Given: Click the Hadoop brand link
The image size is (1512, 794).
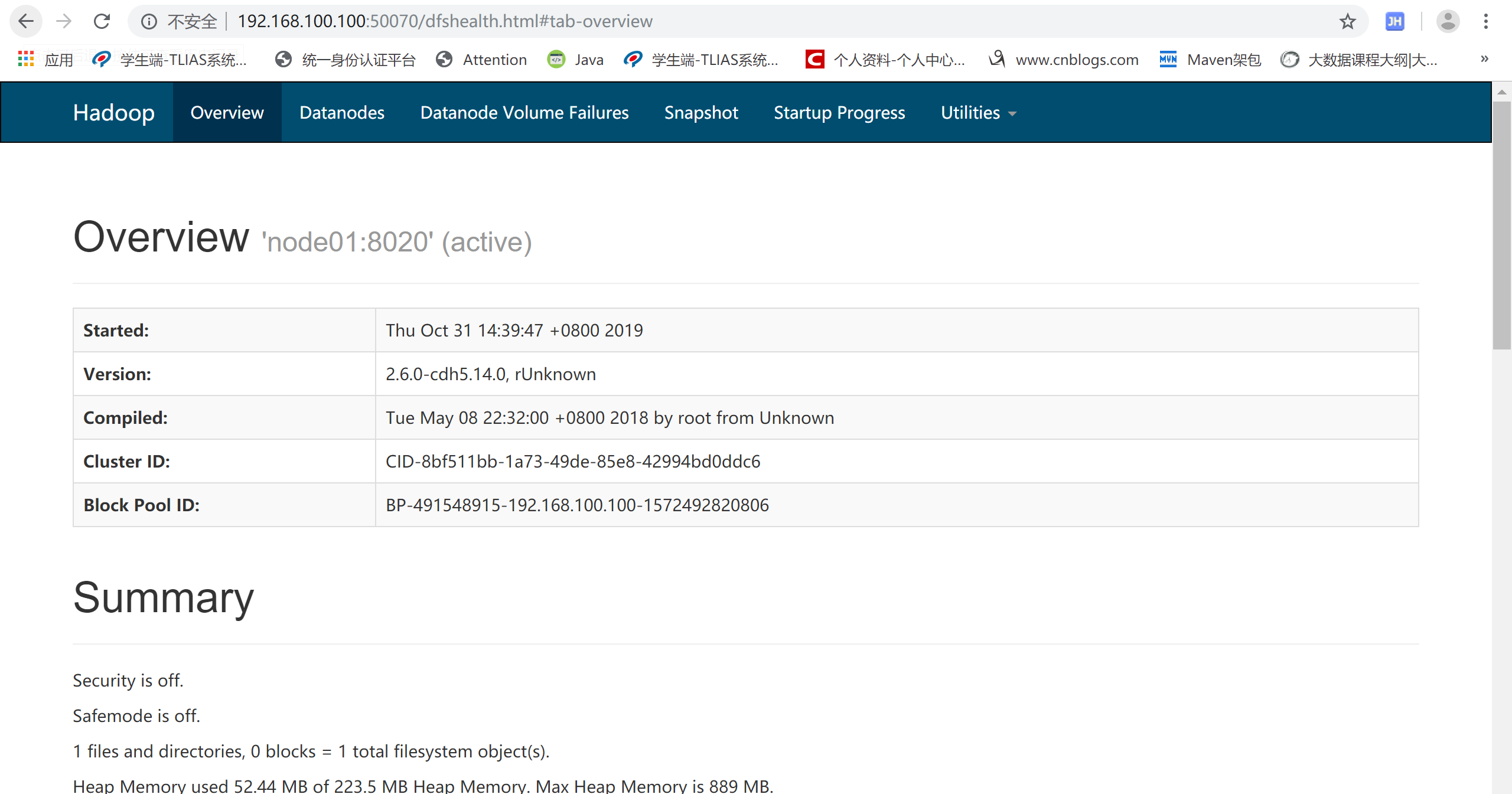Looking at the screenshot, I should click(x=114, y=112).
